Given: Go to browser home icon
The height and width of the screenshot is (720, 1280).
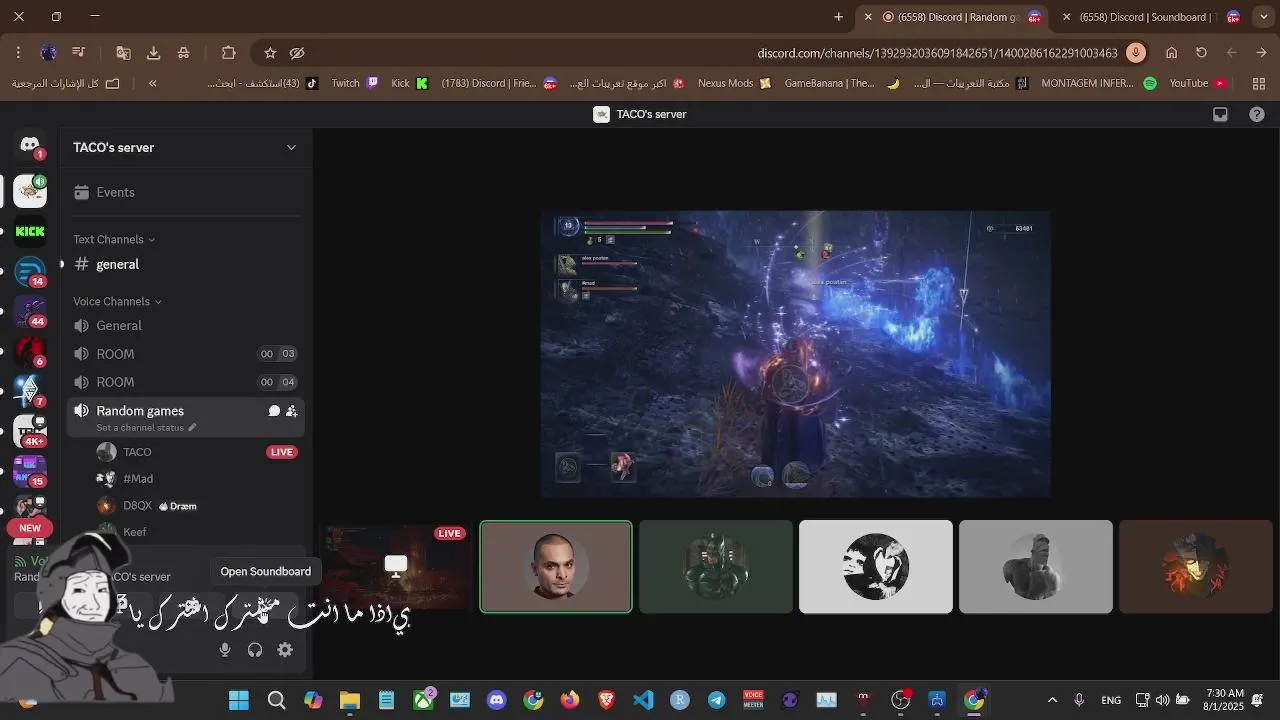Looking at the screenshot, I should (1171, 53).
